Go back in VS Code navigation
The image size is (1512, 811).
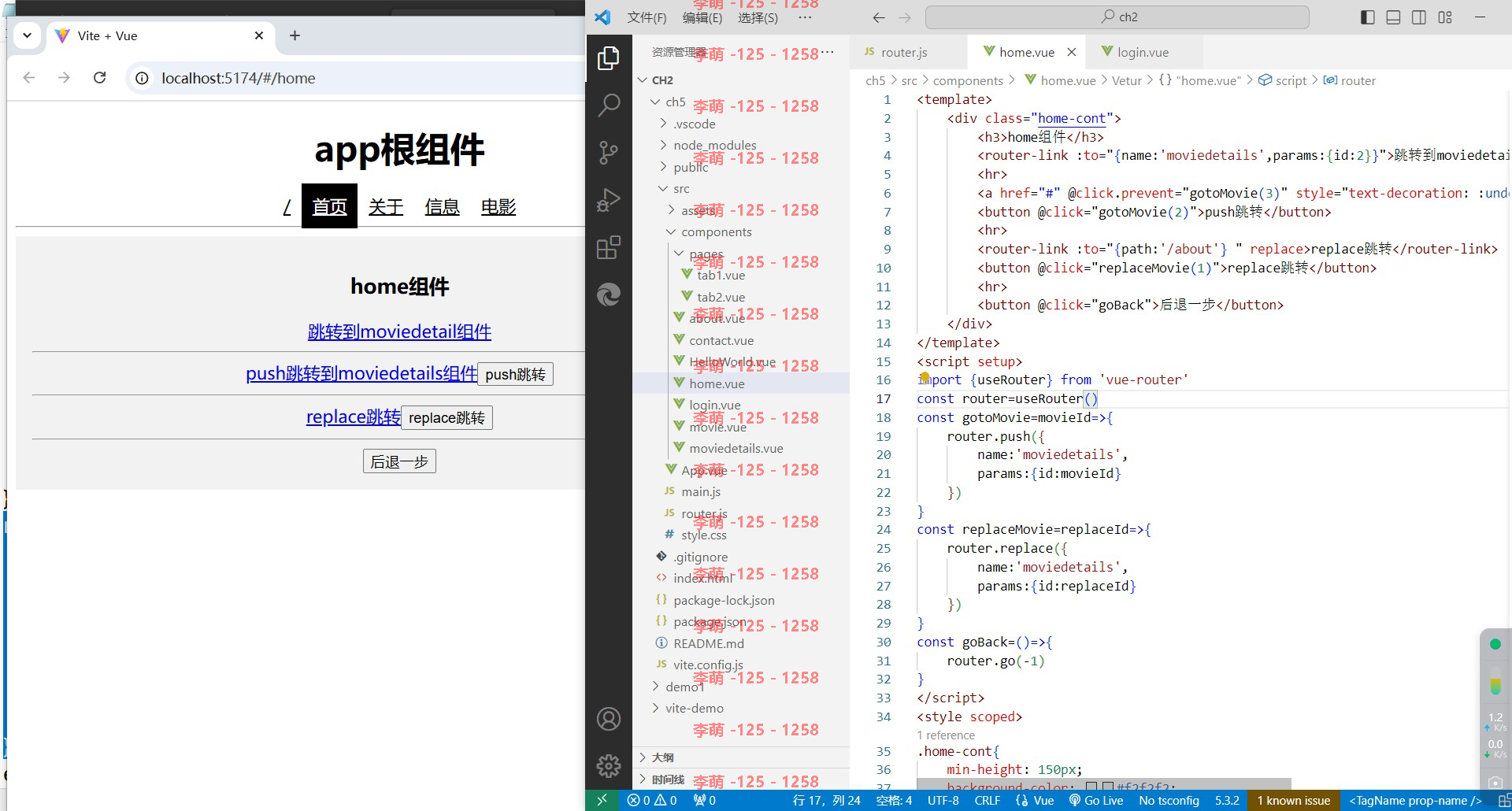[879, 17]
